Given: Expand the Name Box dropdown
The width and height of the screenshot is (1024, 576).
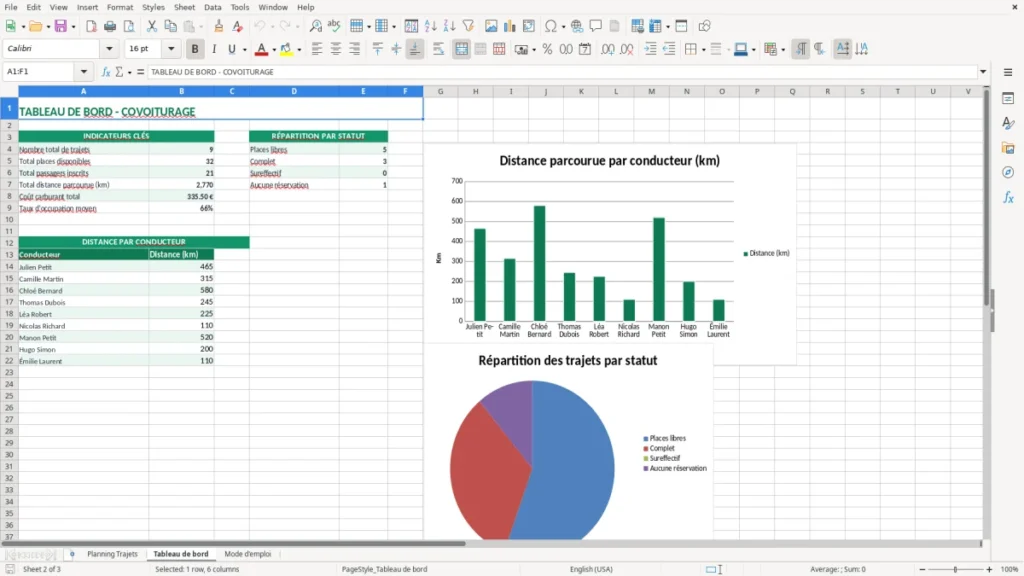Looking at the screenshot, I should click(x=84, y=72).
